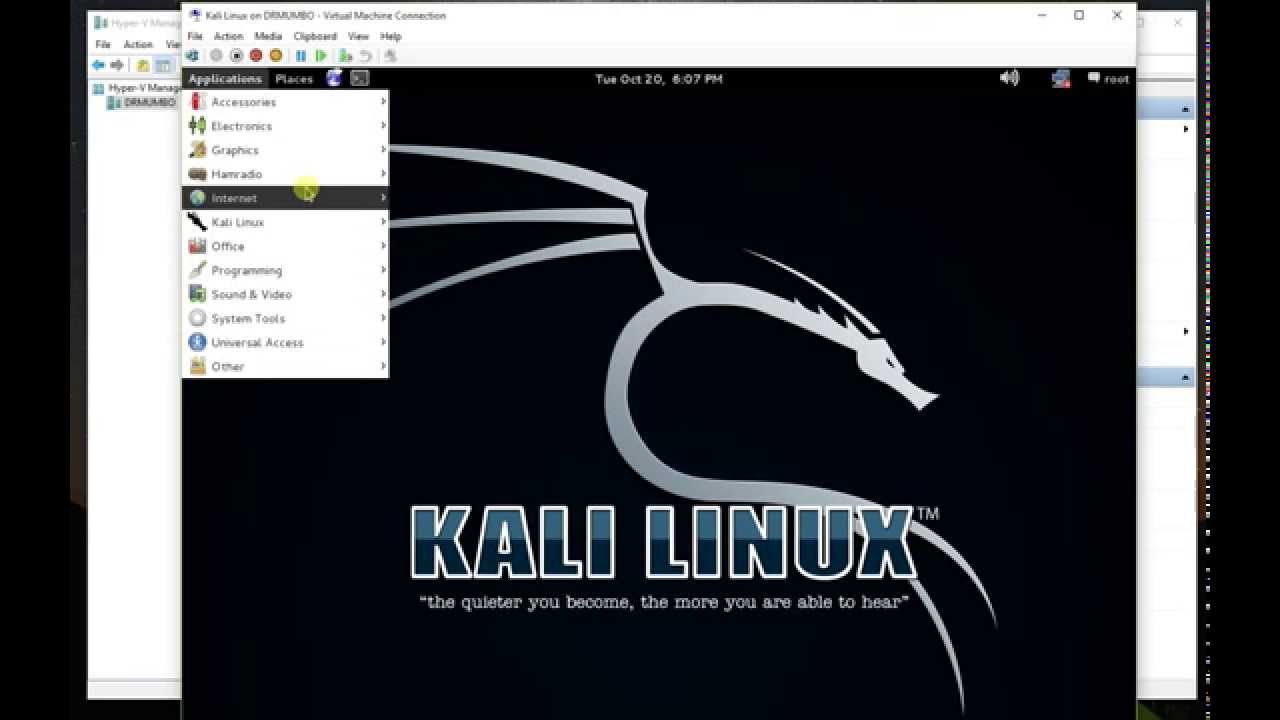Expand the Kali Linux submenu arrow

coord(383,222)
